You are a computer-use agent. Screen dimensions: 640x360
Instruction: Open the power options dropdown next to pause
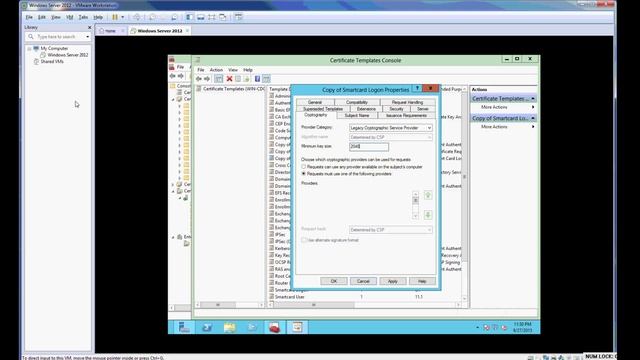(x=122, y=17)
